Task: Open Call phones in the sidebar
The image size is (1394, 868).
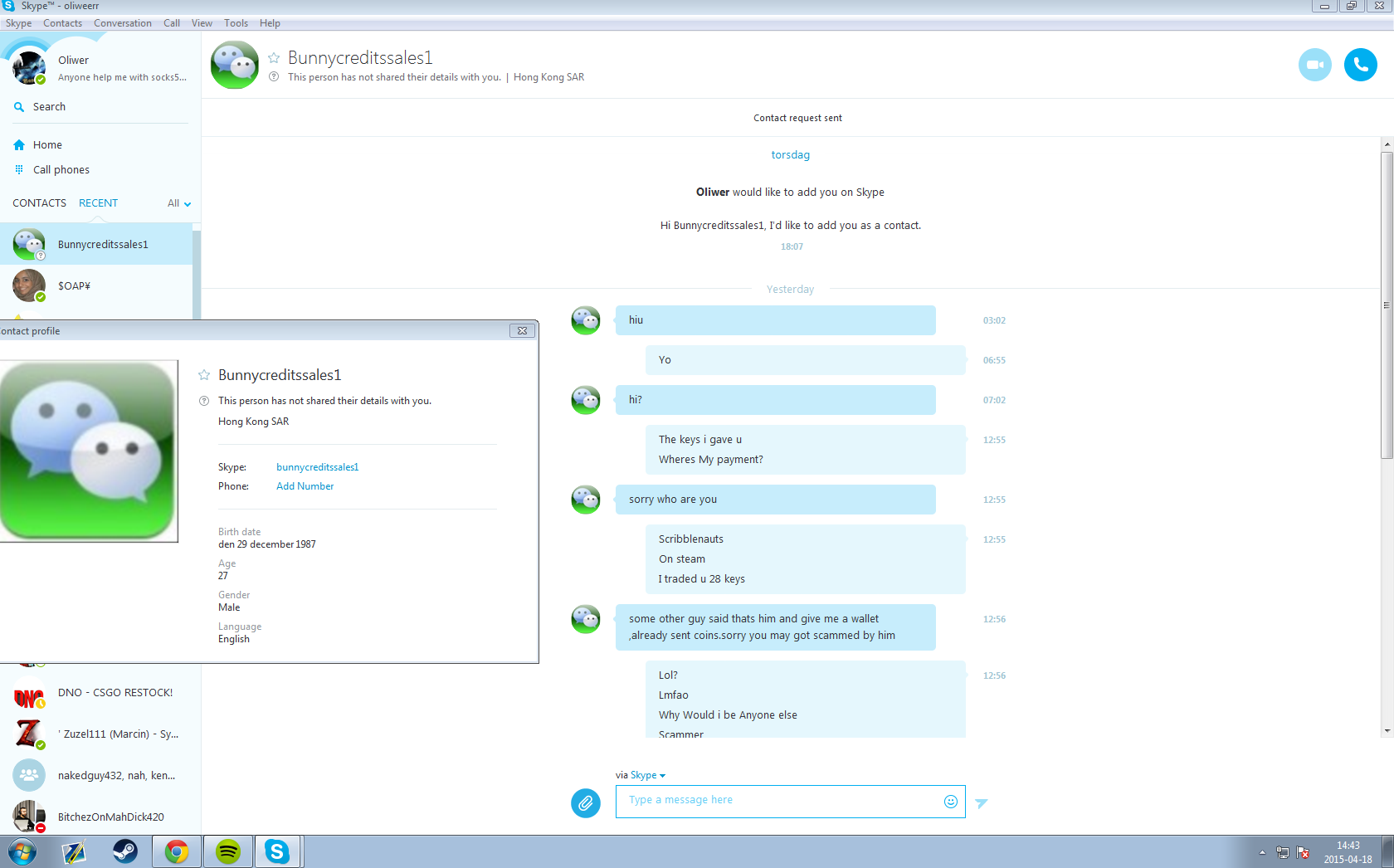Action: [61, 170]
